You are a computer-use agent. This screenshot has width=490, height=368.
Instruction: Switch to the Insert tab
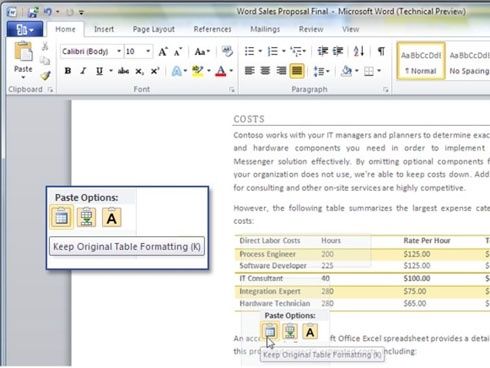click(104, 29)
